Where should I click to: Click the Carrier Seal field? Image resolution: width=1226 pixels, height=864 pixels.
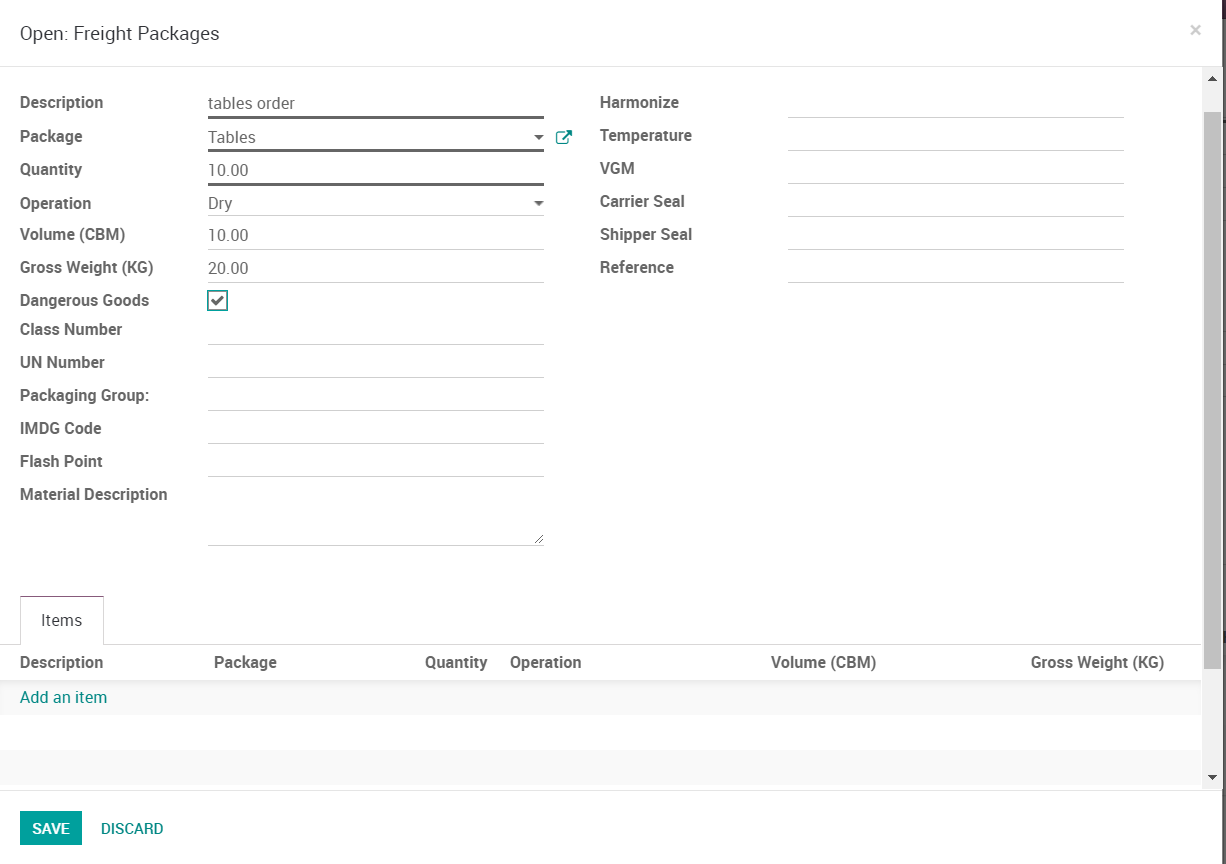[x=955, y=201]
